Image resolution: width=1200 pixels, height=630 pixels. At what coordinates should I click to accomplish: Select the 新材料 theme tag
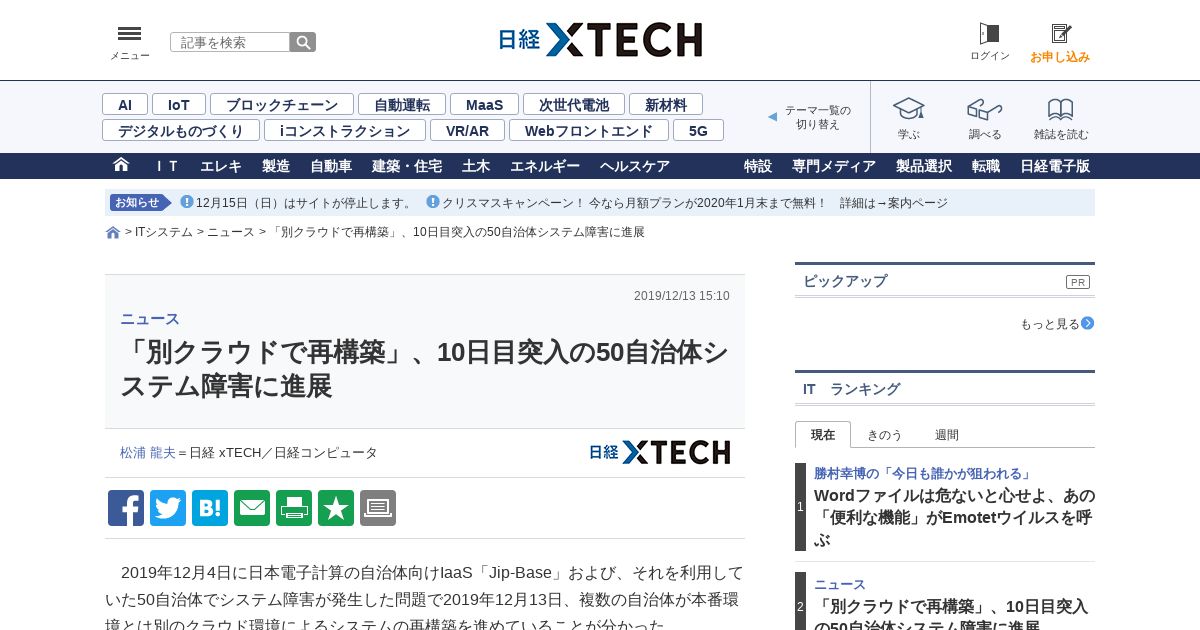point(666,104)
